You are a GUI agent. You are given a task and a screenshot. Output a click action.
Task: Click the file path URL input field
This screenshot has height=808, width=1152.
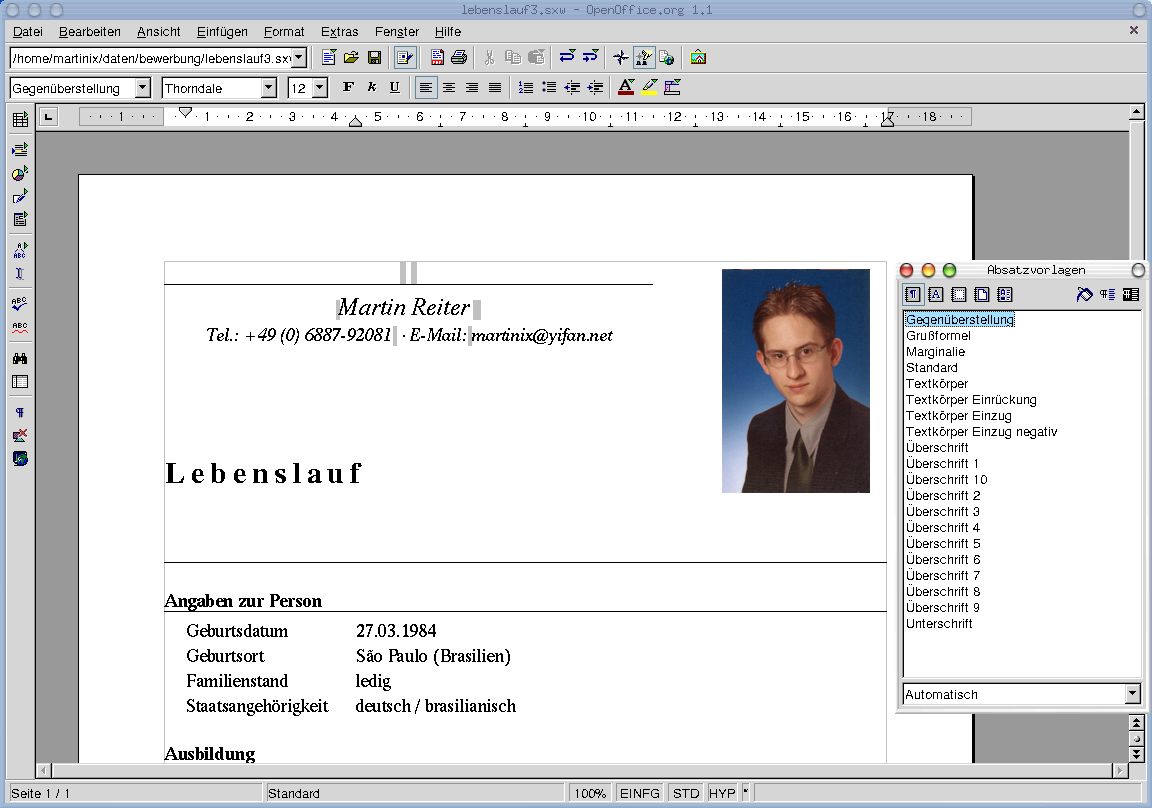[x=150, y=58]
